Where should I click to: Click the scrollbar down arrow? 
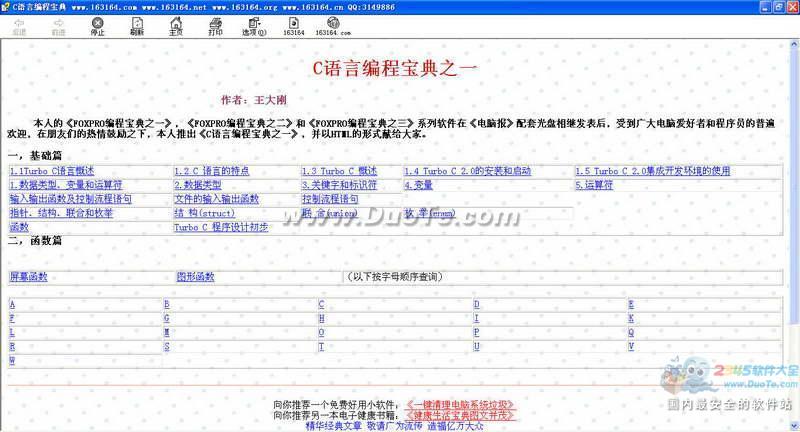[794, 426]
